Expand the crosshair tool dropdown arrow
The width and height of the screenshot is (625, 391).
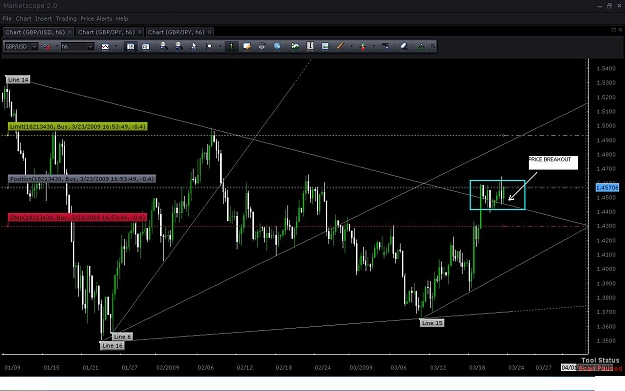pyautogui.click(x=220, y=47)
